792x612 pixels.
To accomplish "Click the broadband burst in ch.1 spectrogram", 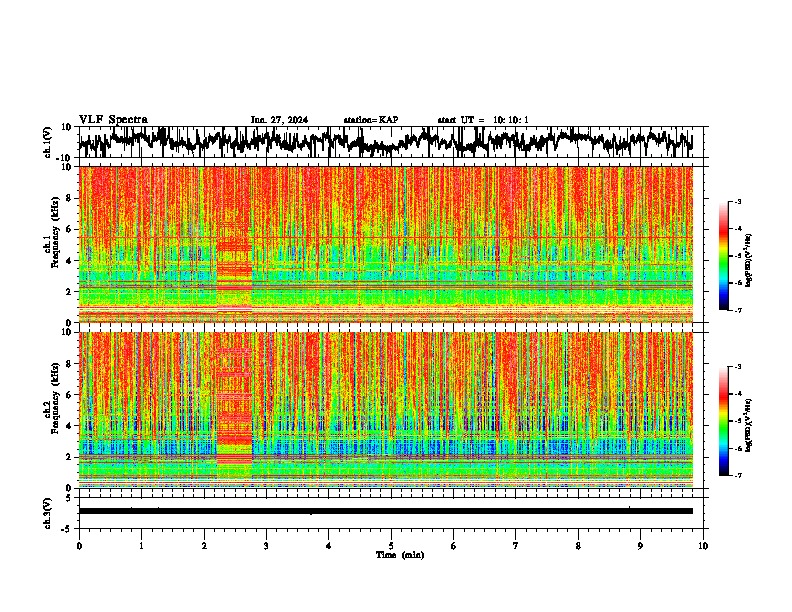I will tap(234, 244).
